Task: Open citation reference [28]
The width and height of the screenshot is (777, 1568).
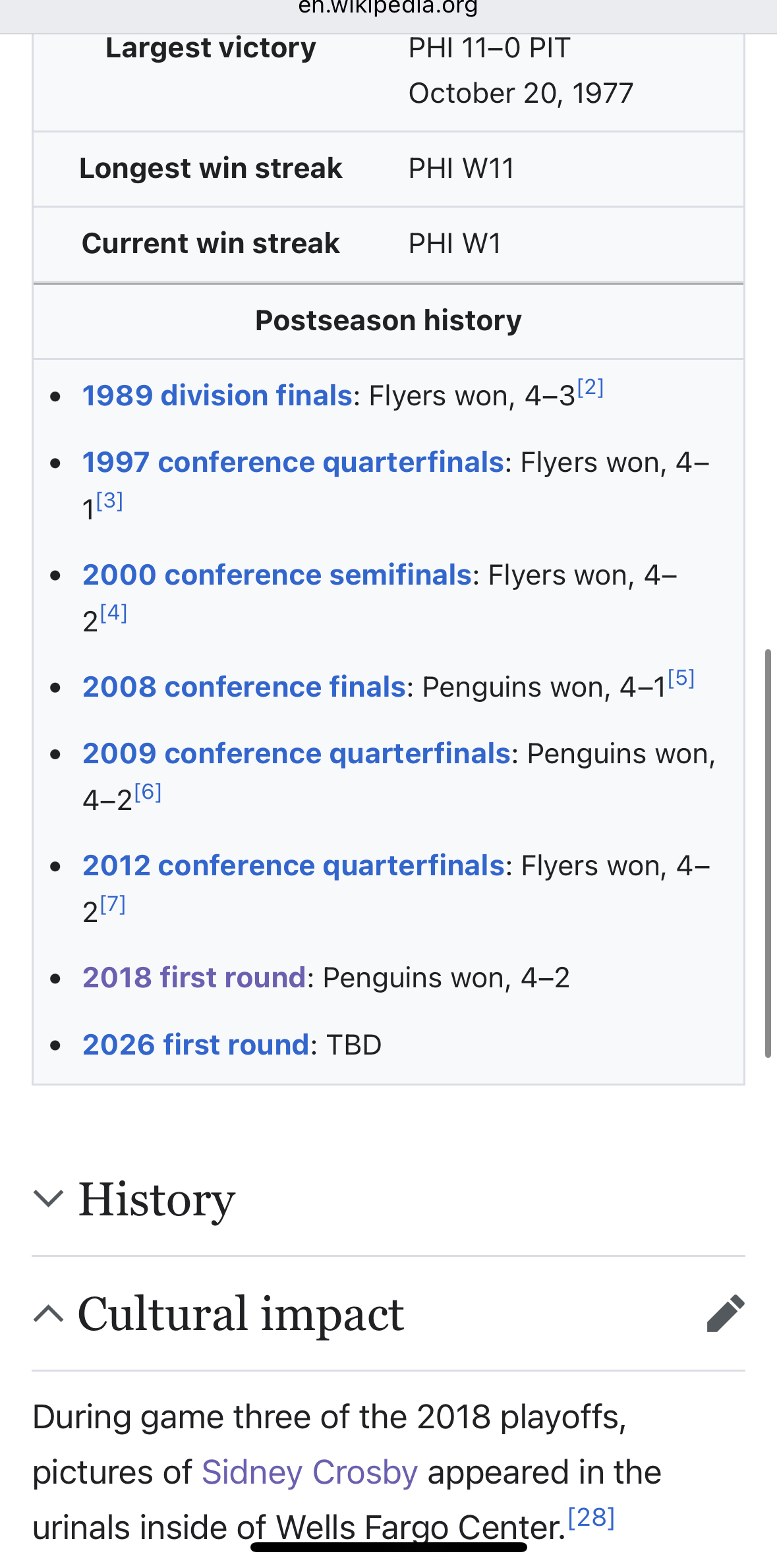Action: click(592, 1517)
